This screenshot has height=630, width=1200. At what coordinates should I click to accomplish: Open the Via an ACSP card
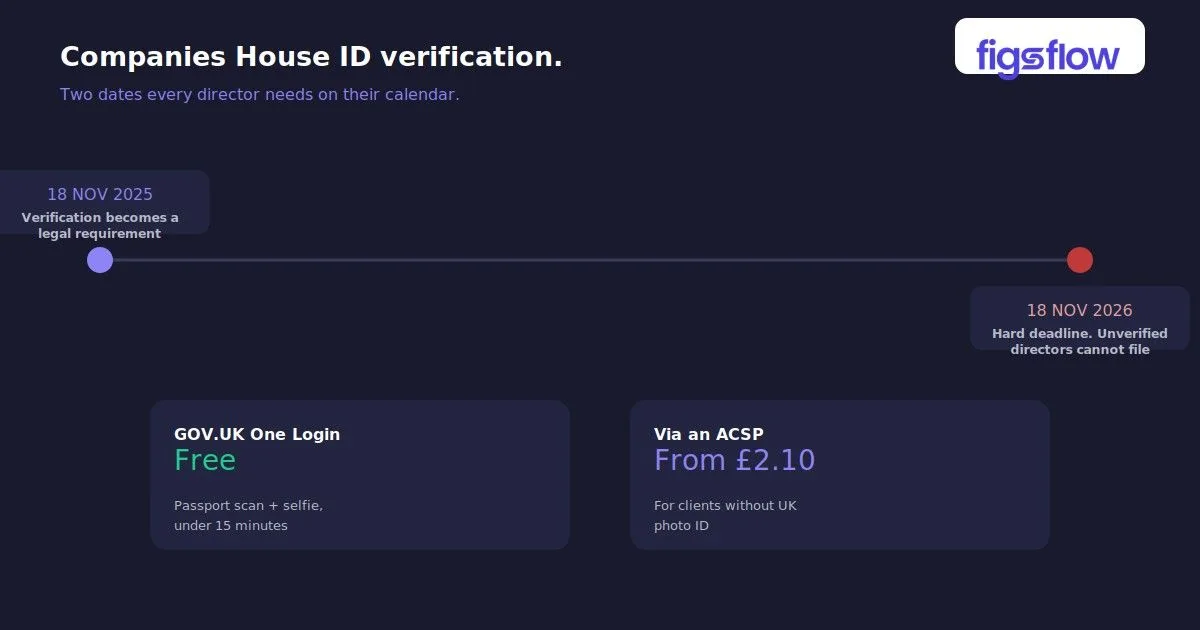[840, 475]
